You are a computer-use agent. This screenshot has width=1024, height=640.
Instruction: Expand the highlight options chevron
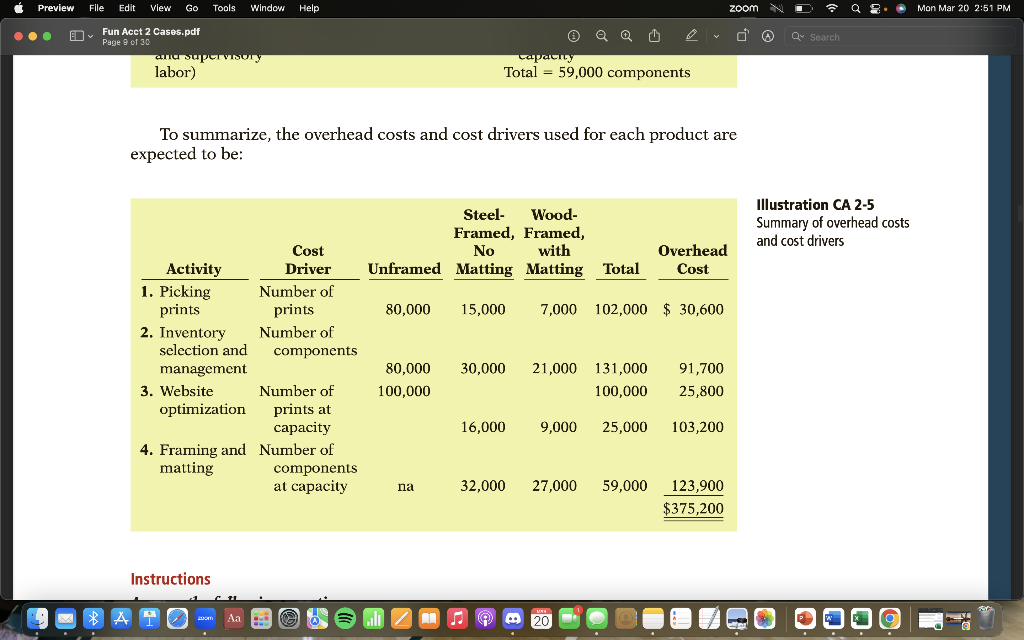click(x=716, y=37)
